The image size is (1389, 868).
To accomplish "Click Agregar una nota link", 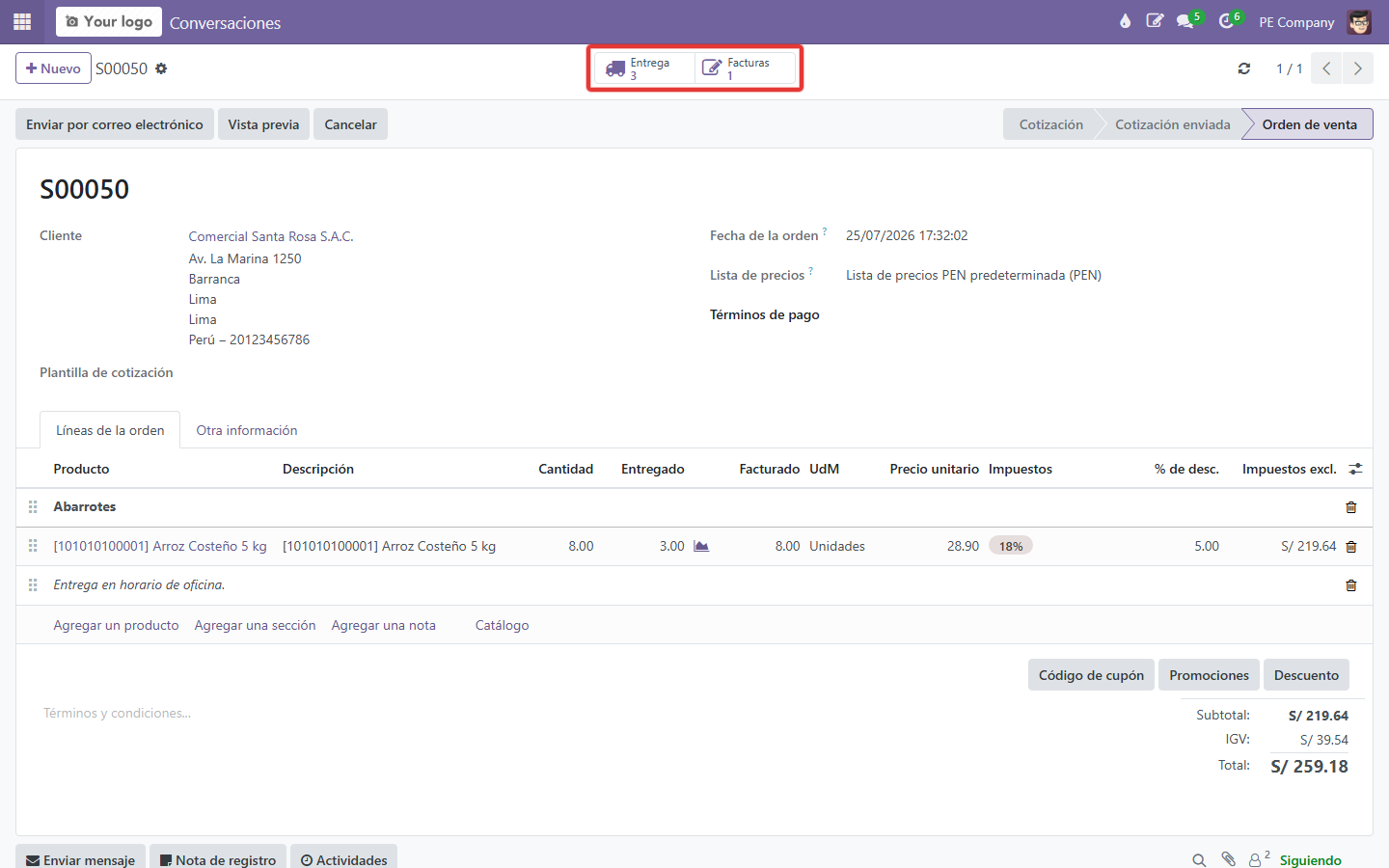I will click(383, 625).
